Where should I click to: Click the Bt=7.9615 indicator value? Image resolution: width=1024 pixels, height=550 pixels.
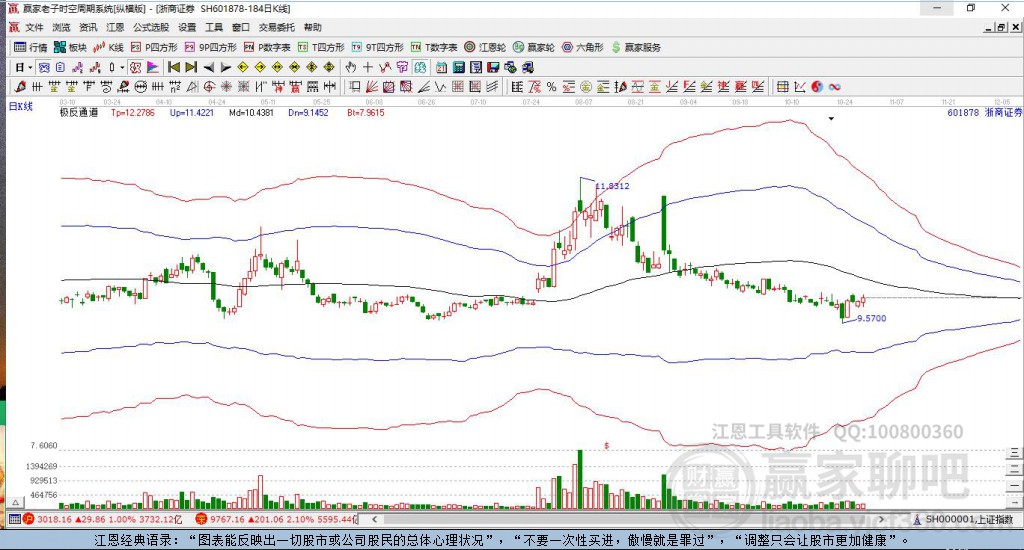(366, 112)
